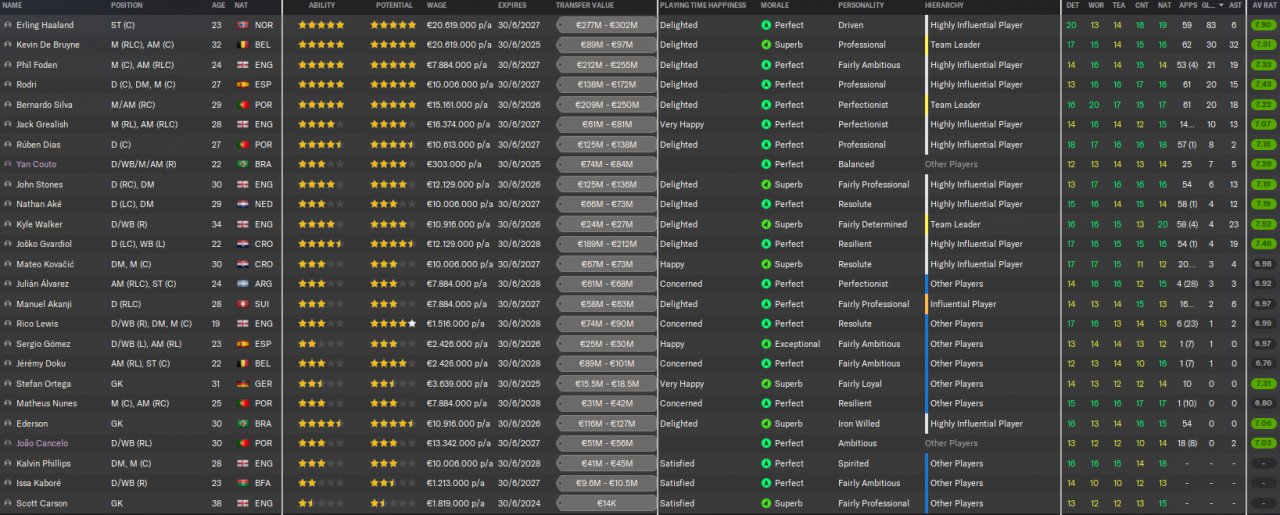Sort by the NAME column header
The height and width of the screenshot is (515, 1280).
point(13,6)
